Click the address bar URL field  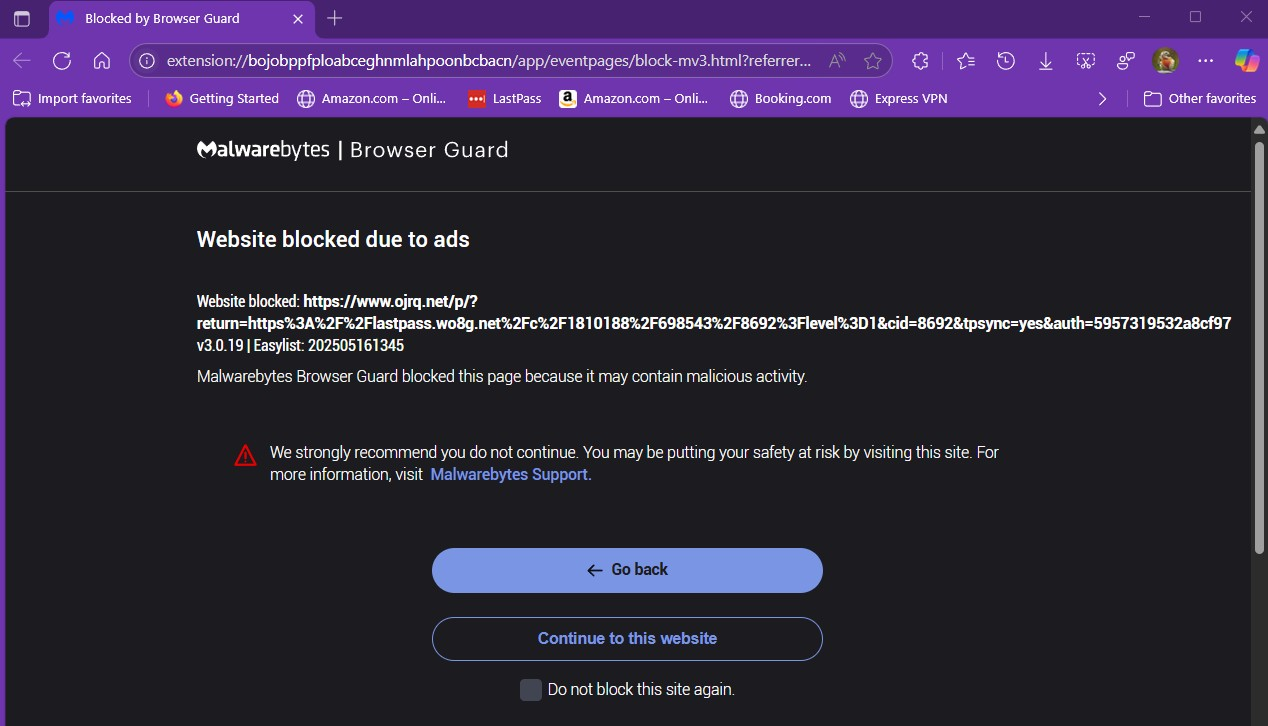tap(490, 61)
